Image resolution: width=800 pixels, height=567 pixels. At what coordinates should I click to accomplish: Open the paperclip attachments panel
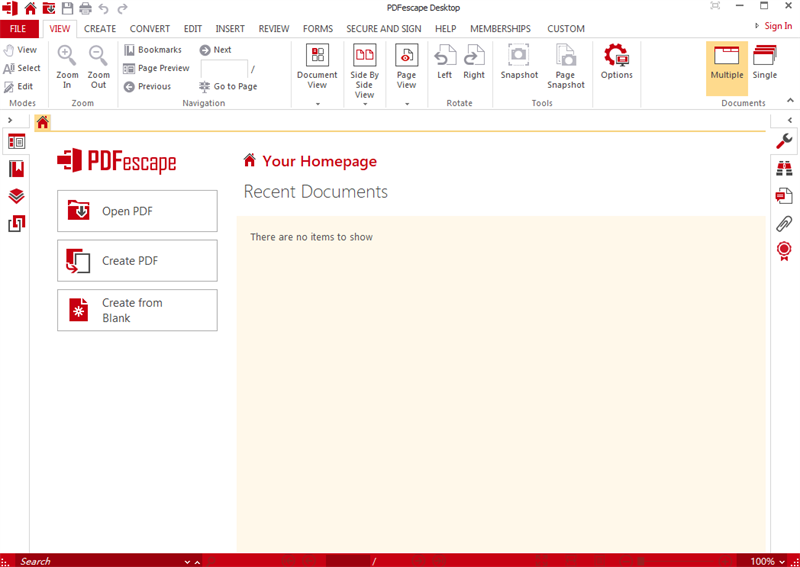[784, 222]
